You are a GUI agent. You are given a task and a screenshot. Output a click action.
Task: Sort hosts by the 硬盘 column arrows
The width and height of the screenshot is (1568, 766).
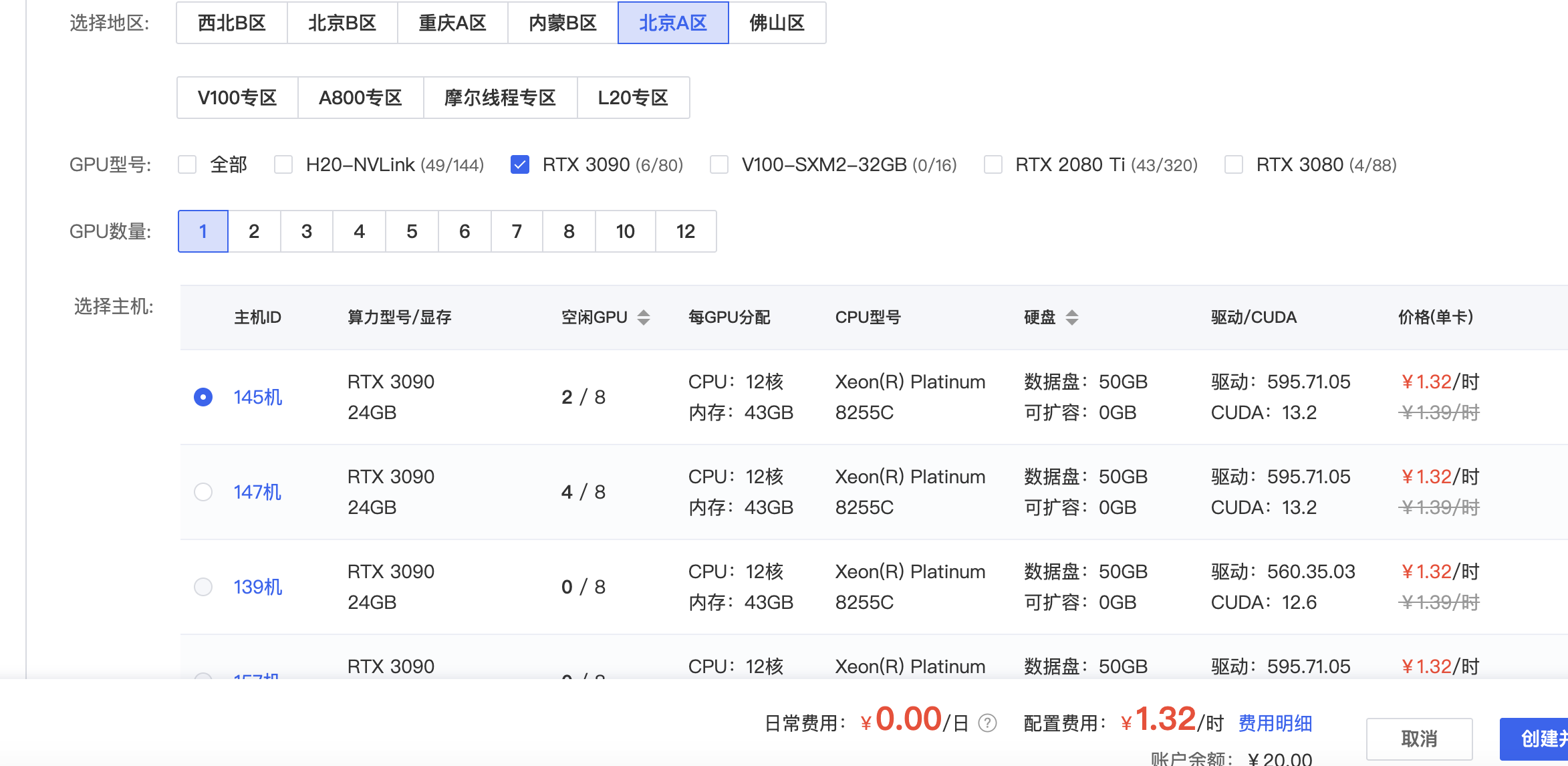coord(1072,317)
